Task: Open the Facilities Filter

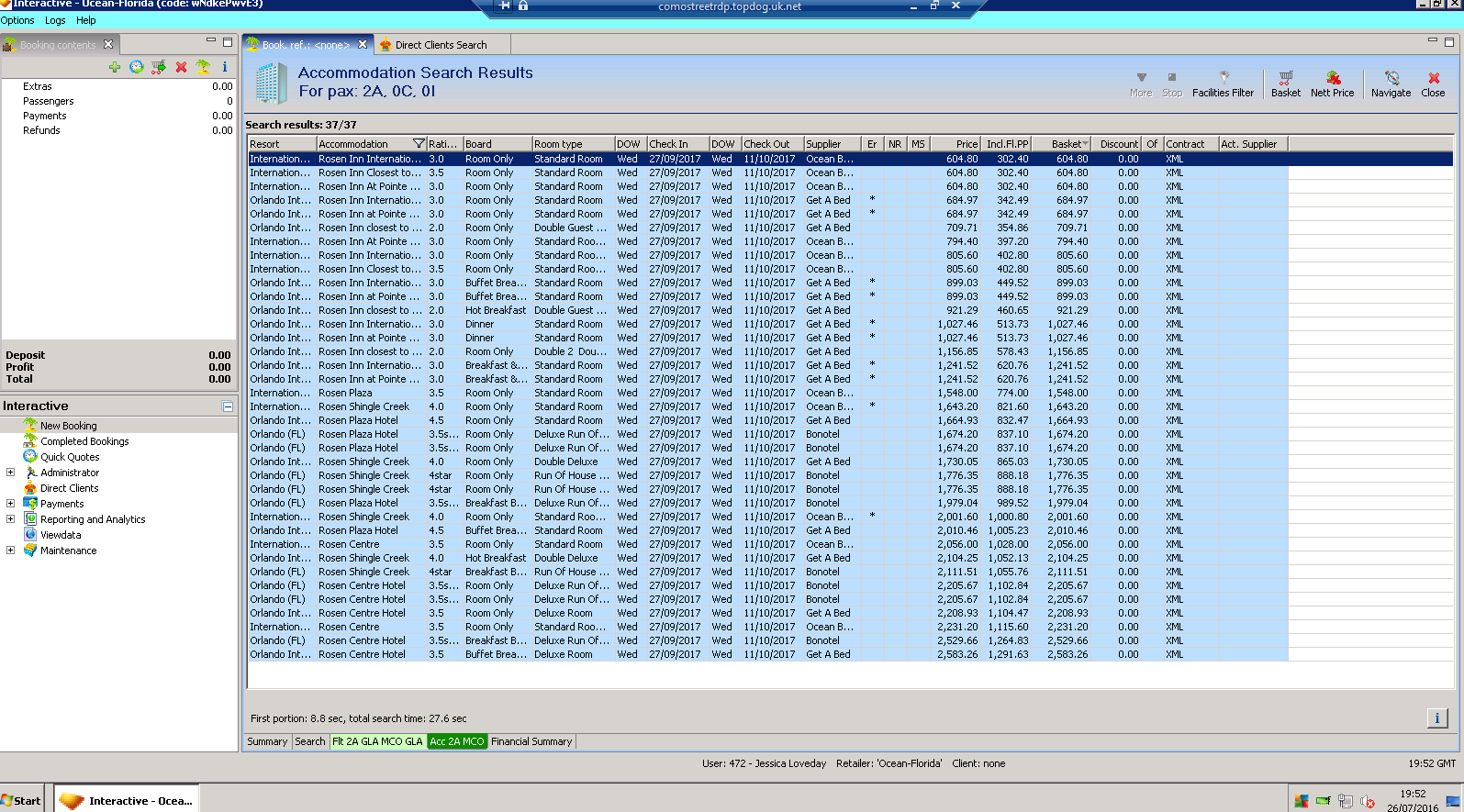Action: click(x=1223, y=83)
